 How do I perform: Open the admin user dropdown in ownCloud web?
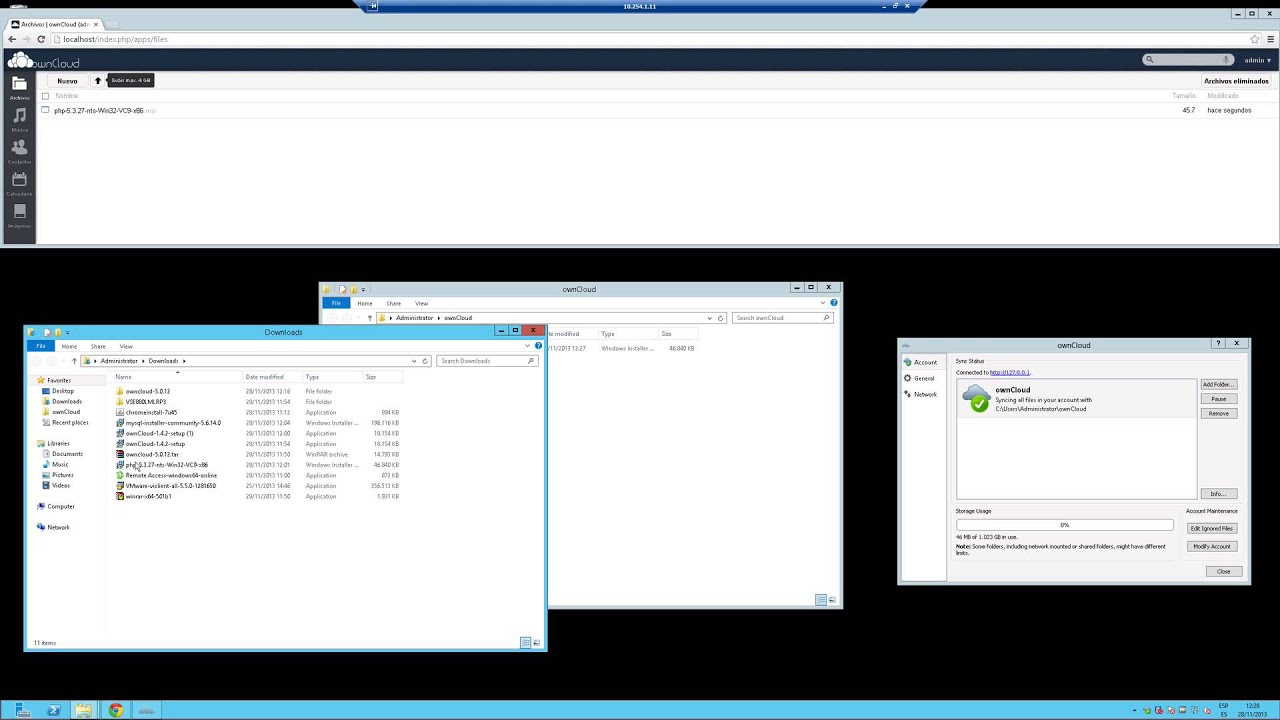tap(1258, 60)
